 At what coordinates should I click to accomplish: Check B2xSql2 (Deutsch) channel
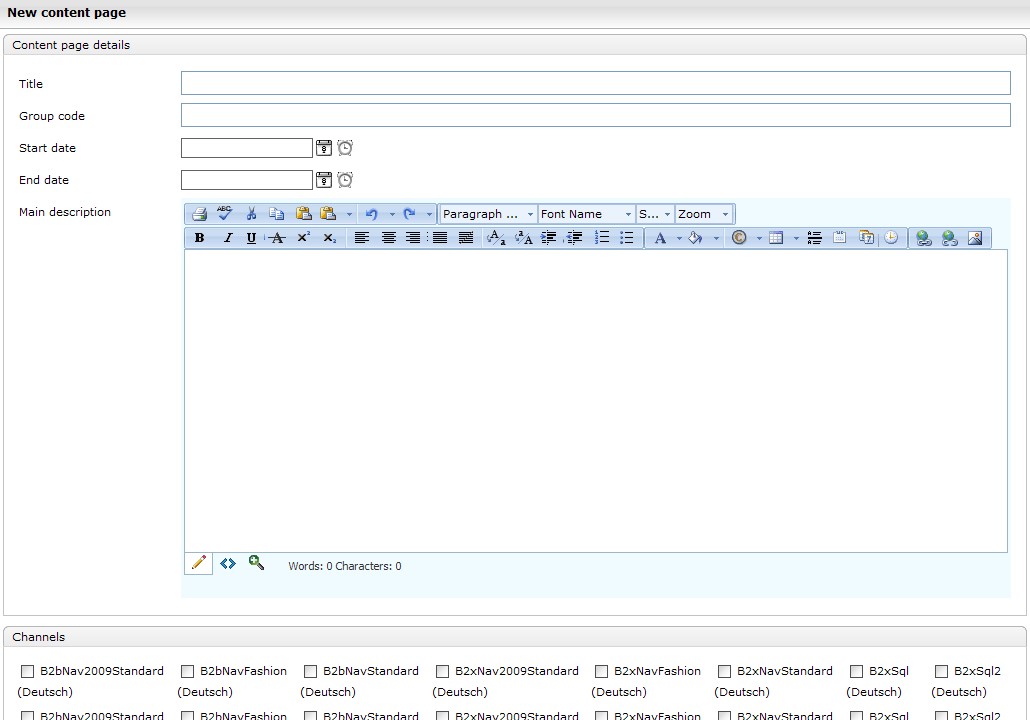[x=941, y=671]
